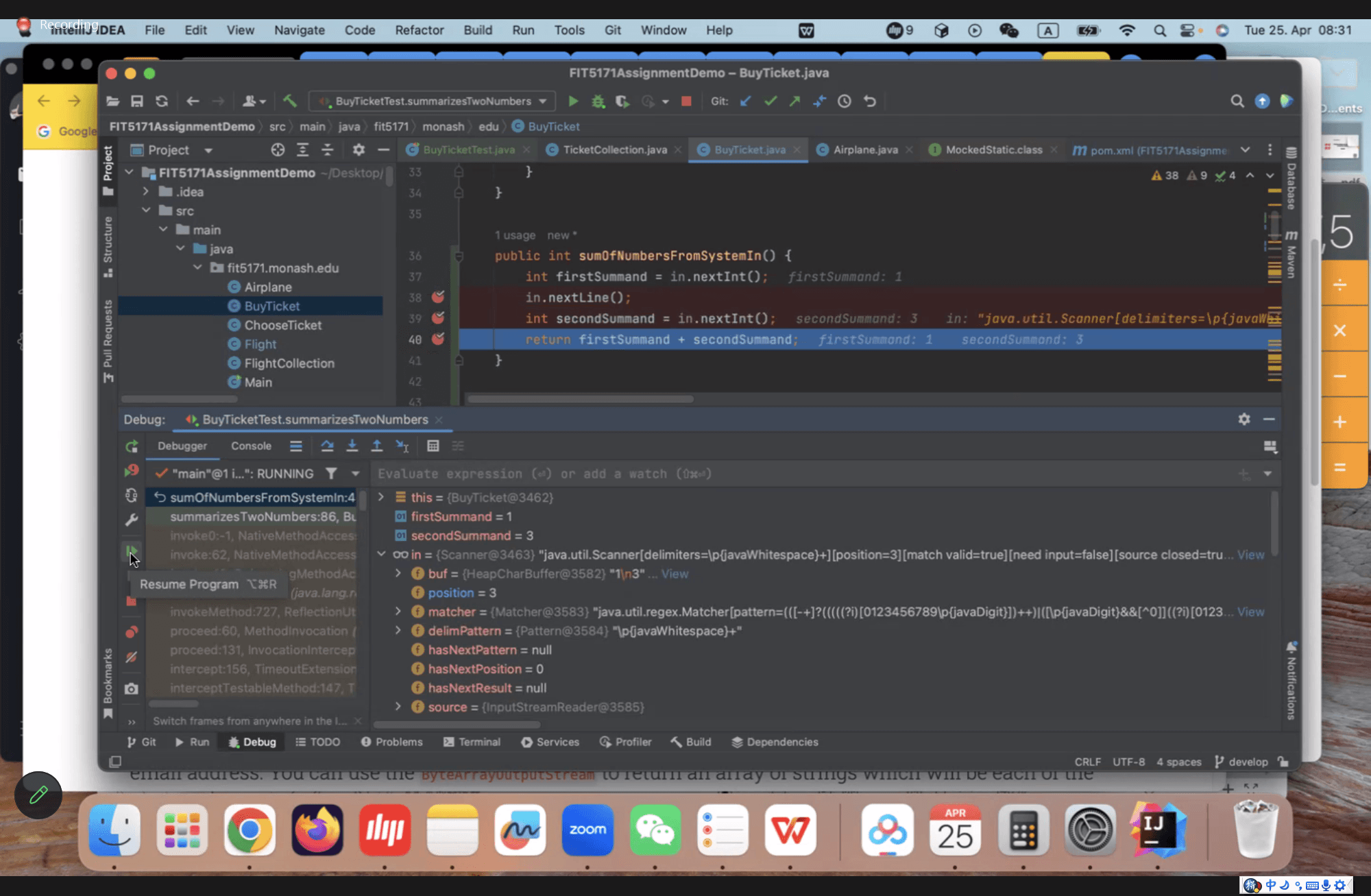1371x896 pixels.
Task: Expand the .idea folder
Action: 146,192
